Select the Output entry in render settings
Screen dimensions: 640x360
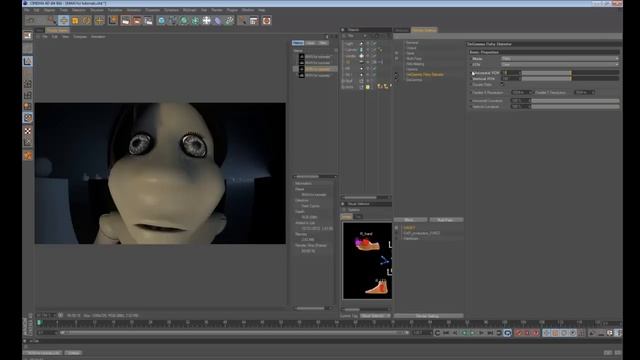[411, 48]
